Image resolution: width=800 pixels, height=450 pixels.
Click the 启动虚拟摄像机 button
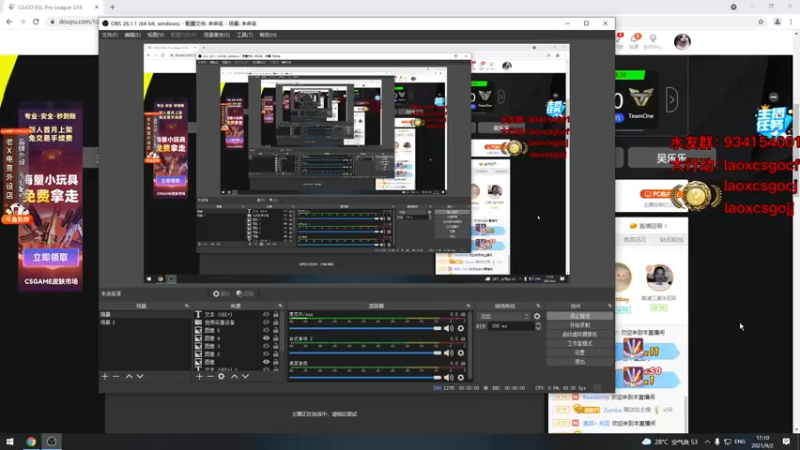tap(580, 334)
